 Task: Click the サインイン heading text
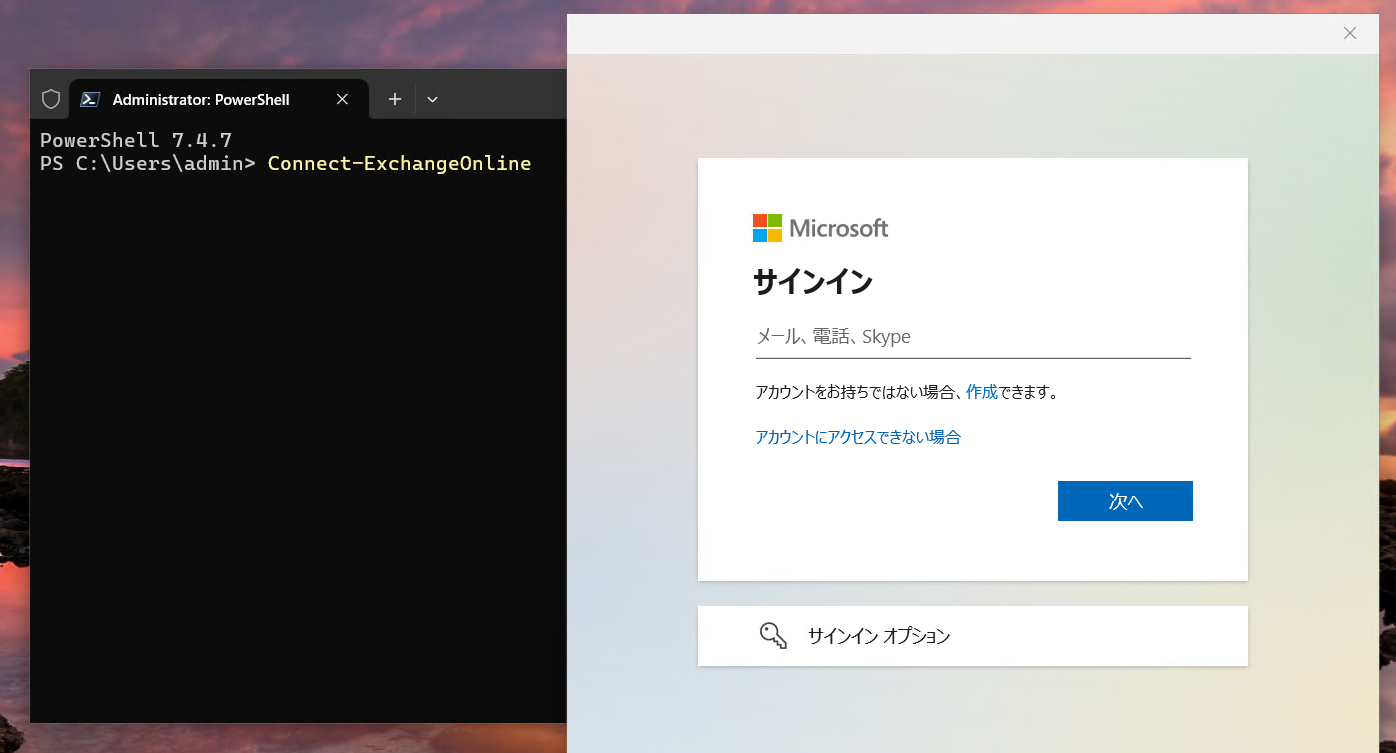(x=812, y=283)
